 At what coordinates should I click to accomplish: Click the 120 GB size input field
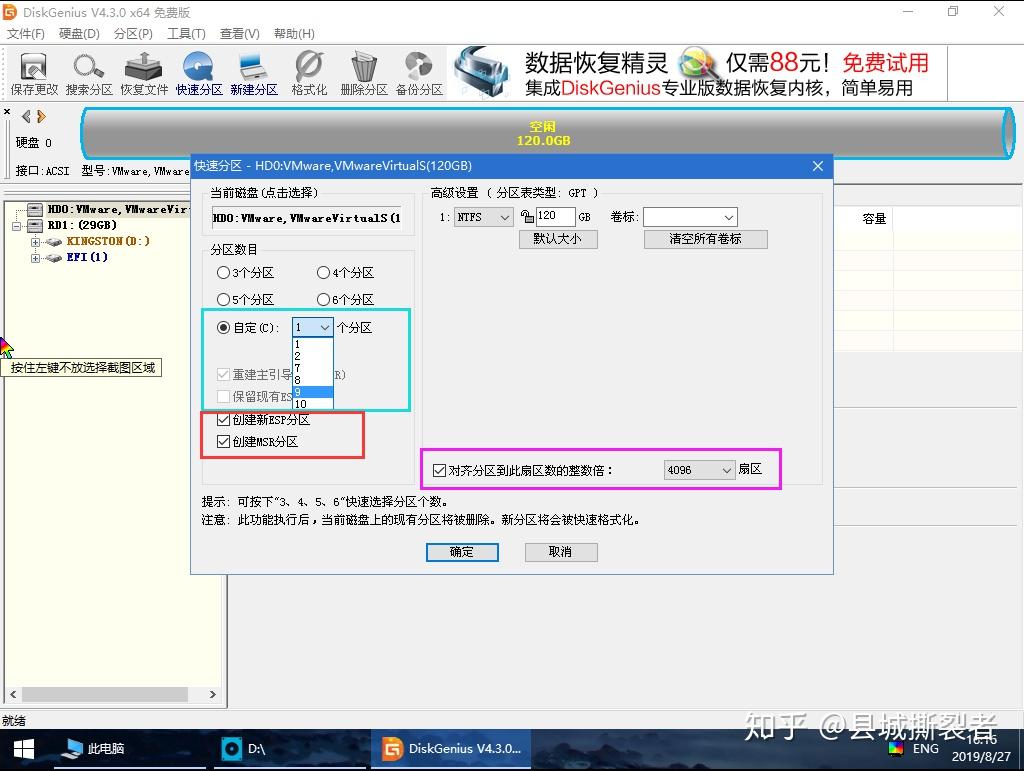pos(555,216)
